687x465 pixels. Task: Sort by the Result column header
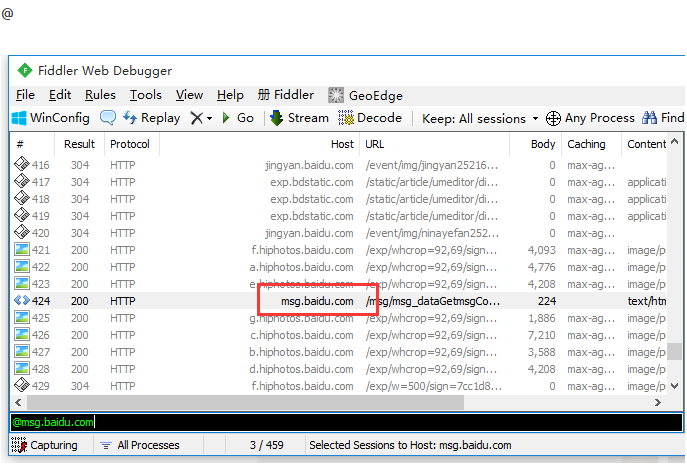[x=79, y=144]
